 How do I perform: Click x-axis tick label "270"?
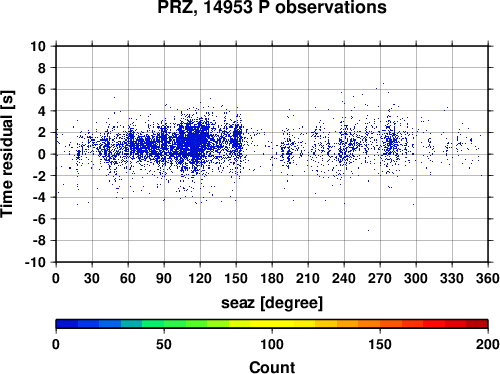point(380,278)
